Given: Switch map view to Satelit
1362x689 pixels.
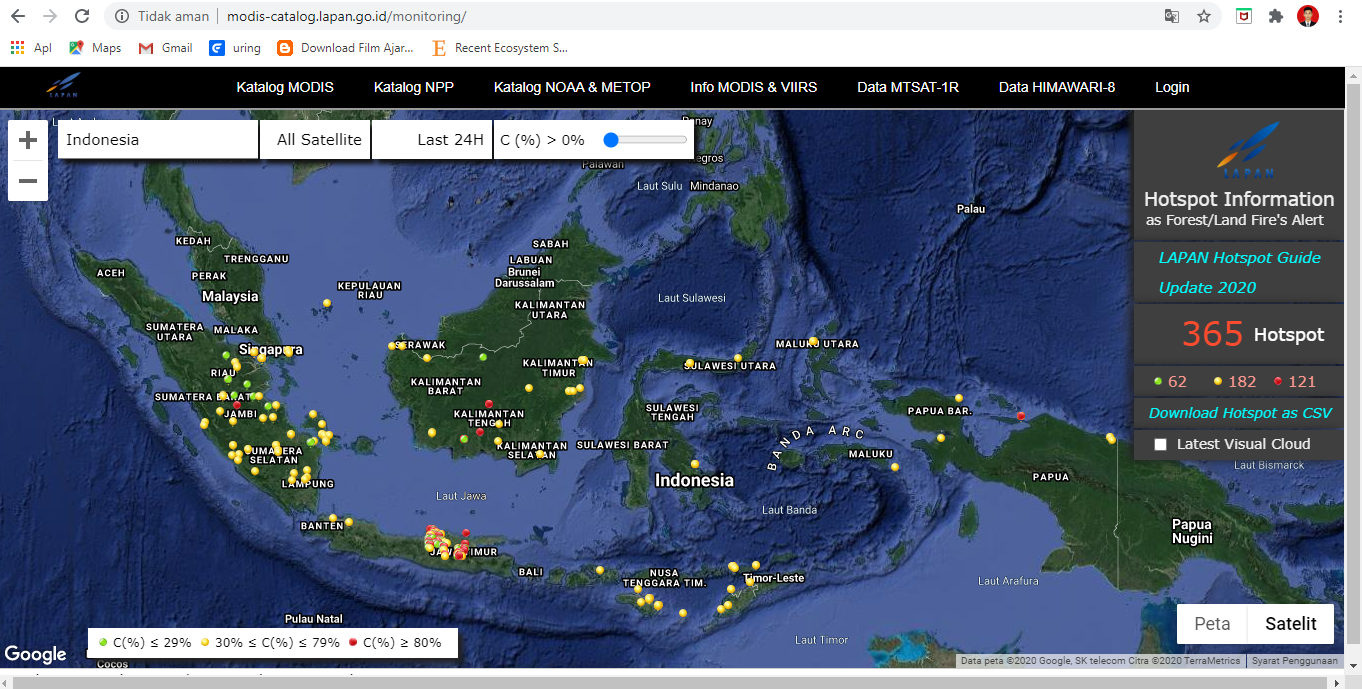Looking at the screenshot, I should pos(1291,624).
